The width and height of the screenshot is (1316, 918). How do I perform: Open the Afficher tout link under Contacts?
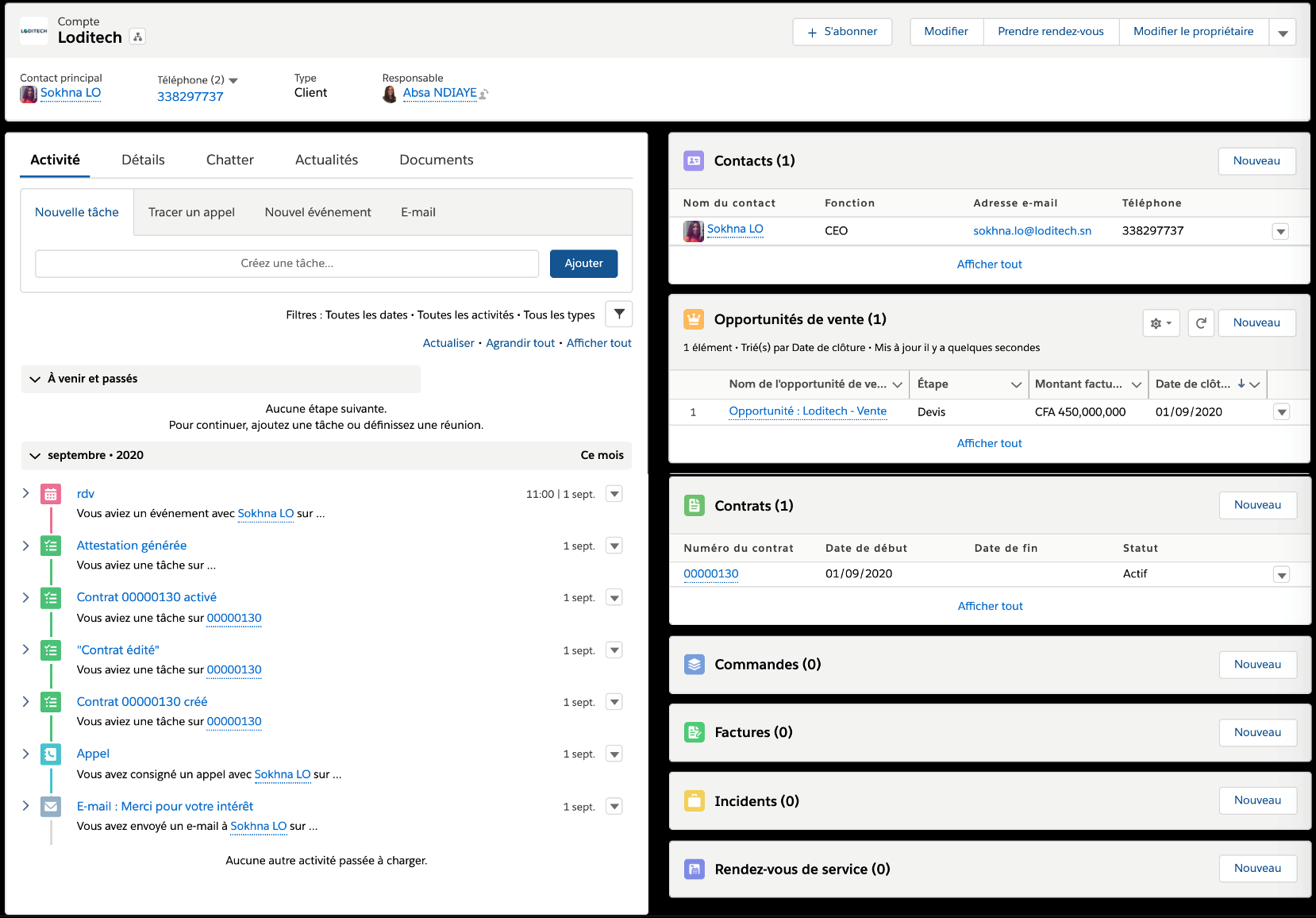pyautogui.click(x=989, y=264)
